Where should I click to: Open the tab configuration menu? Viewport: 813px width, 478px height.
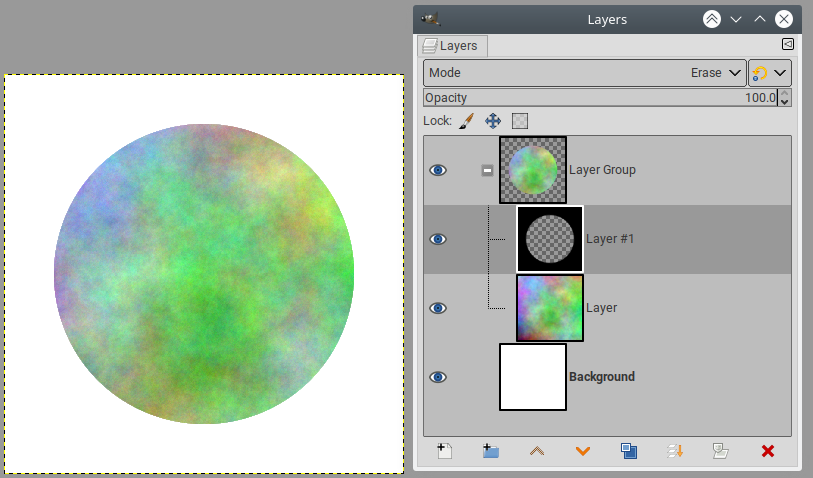pos(787,44)
